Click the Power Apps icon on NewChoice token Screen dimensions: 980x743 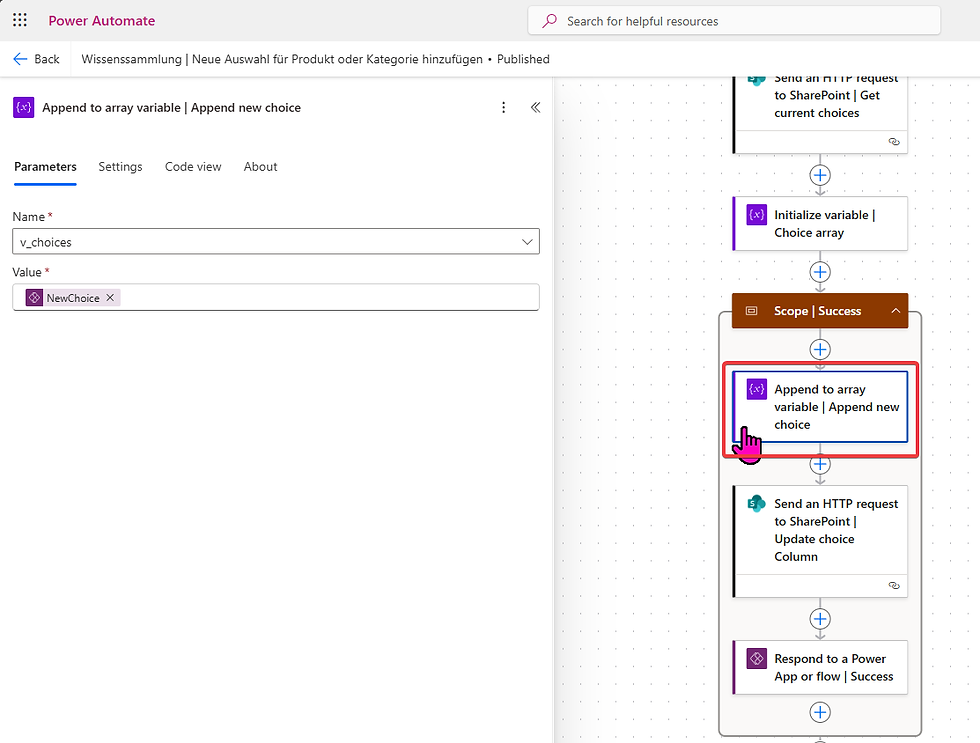pyautogui.click(x=34, y=298)
